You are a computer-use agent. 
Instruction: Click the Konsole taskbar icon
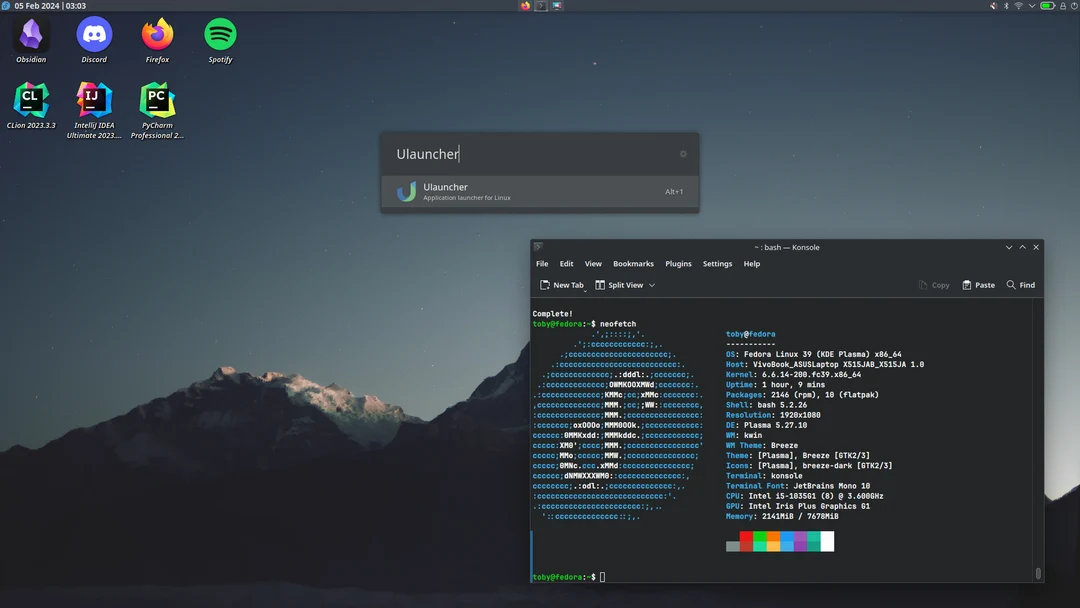point(541,6)
